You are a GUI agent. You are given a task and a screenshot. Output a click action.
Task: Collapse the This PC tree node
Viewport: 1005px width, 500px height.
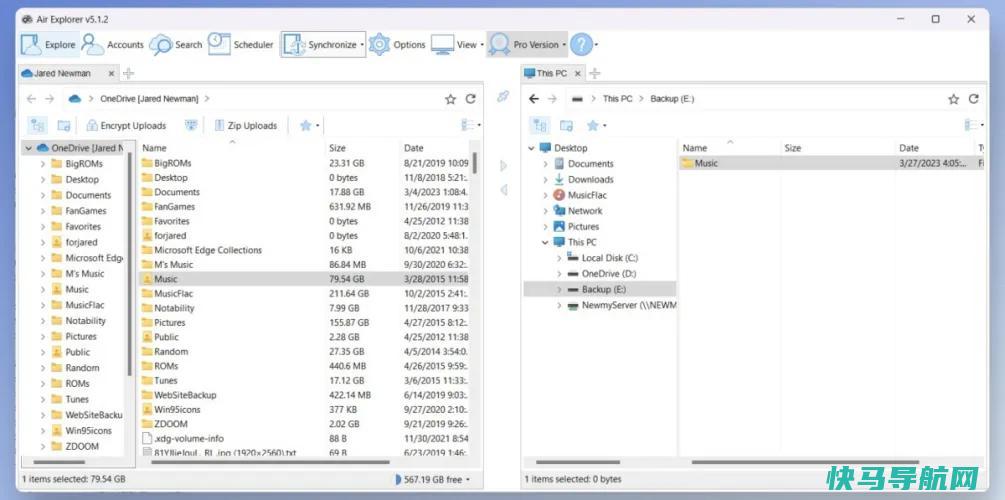[545, 242]
